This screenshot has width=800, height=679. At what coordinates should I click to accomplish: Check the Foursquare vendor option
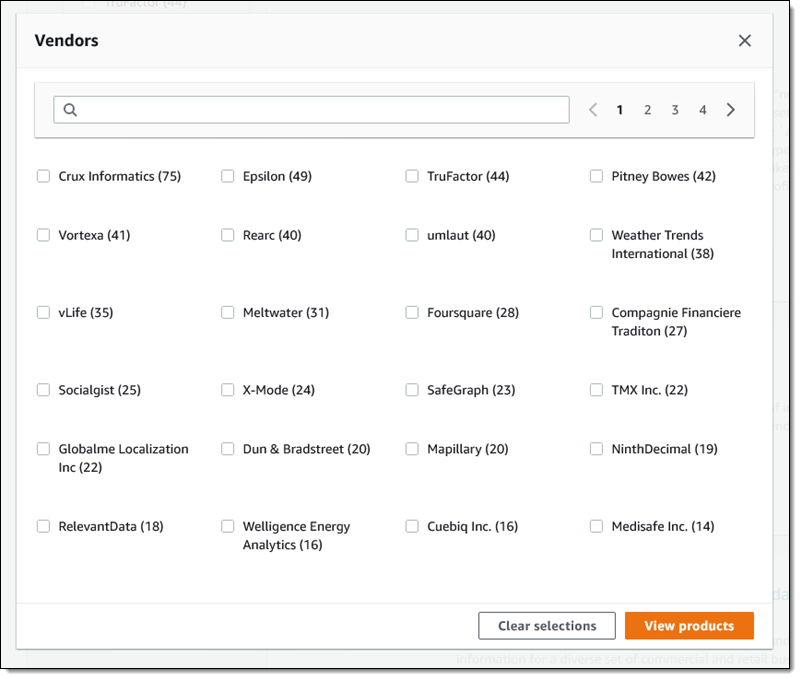click(x=412, y=313)
